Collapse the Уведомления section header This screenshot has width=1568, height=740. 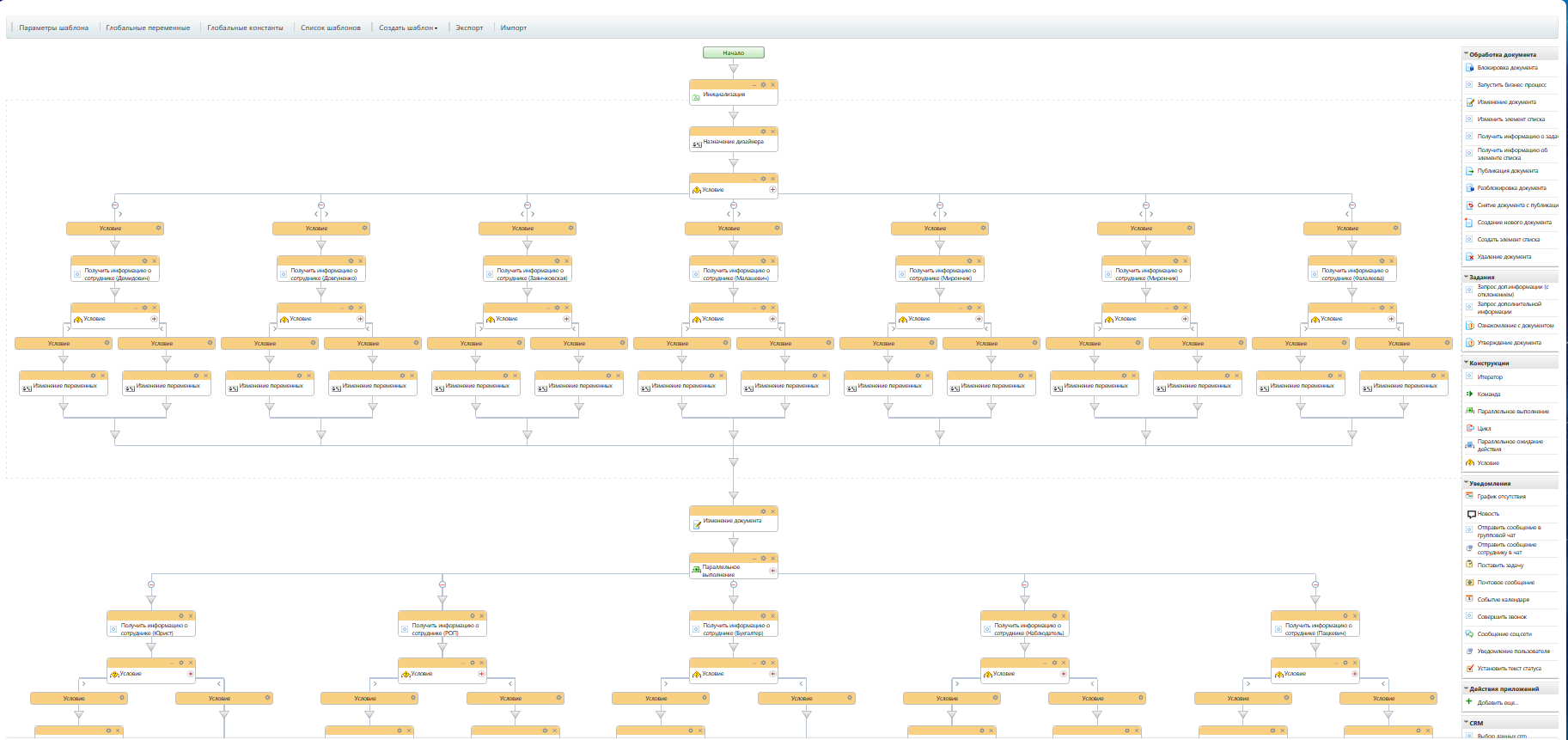click(1489, 484)
